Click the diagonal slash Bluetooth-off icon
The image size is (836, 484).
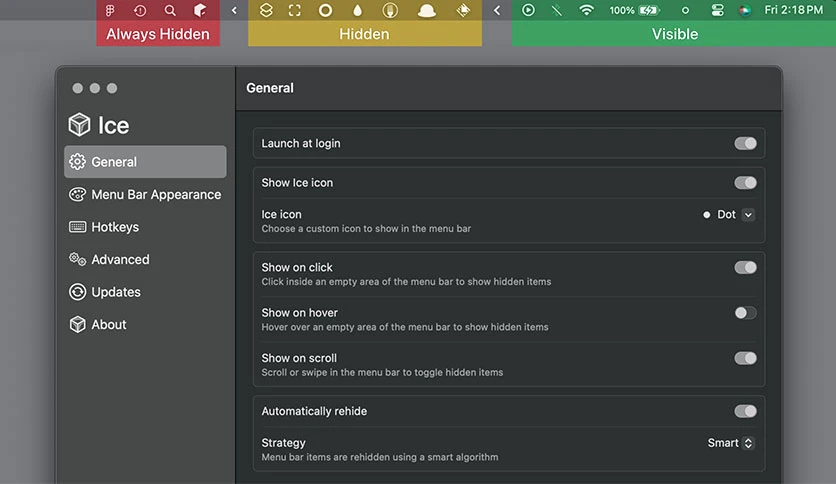557,10
